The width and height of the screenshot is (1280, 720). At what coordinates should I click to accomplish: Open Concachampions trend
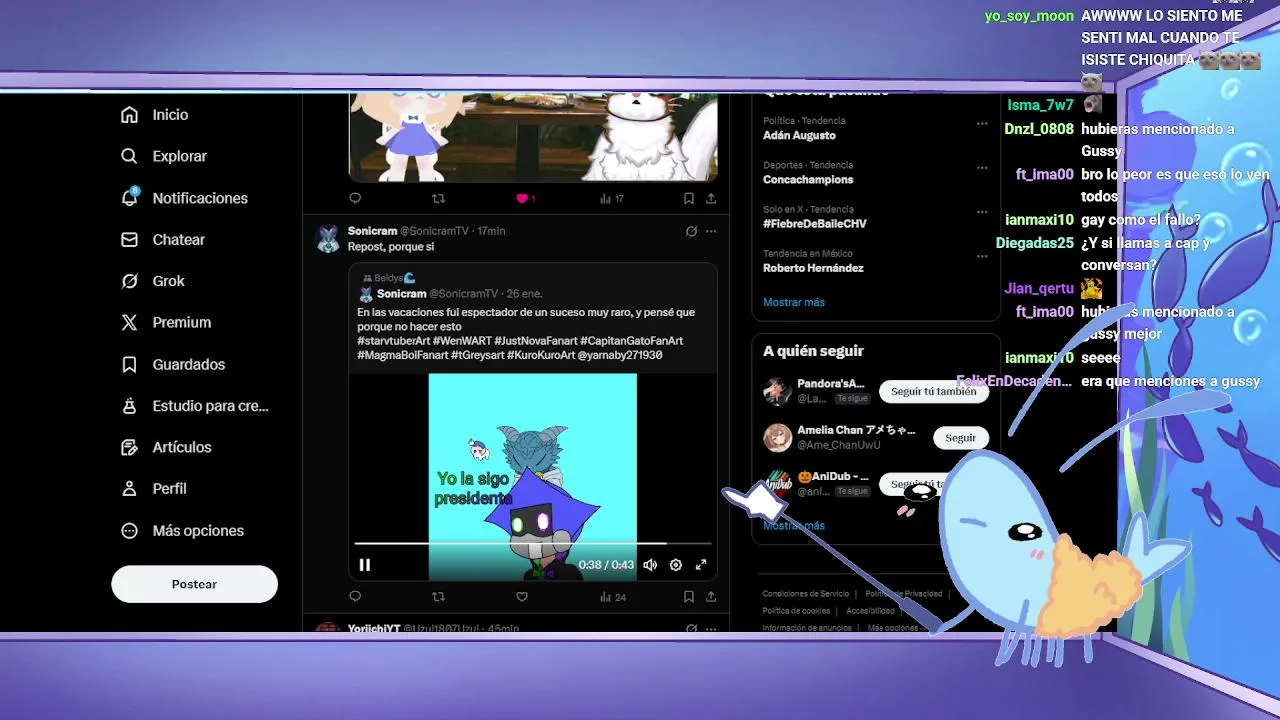pos(808,180)
